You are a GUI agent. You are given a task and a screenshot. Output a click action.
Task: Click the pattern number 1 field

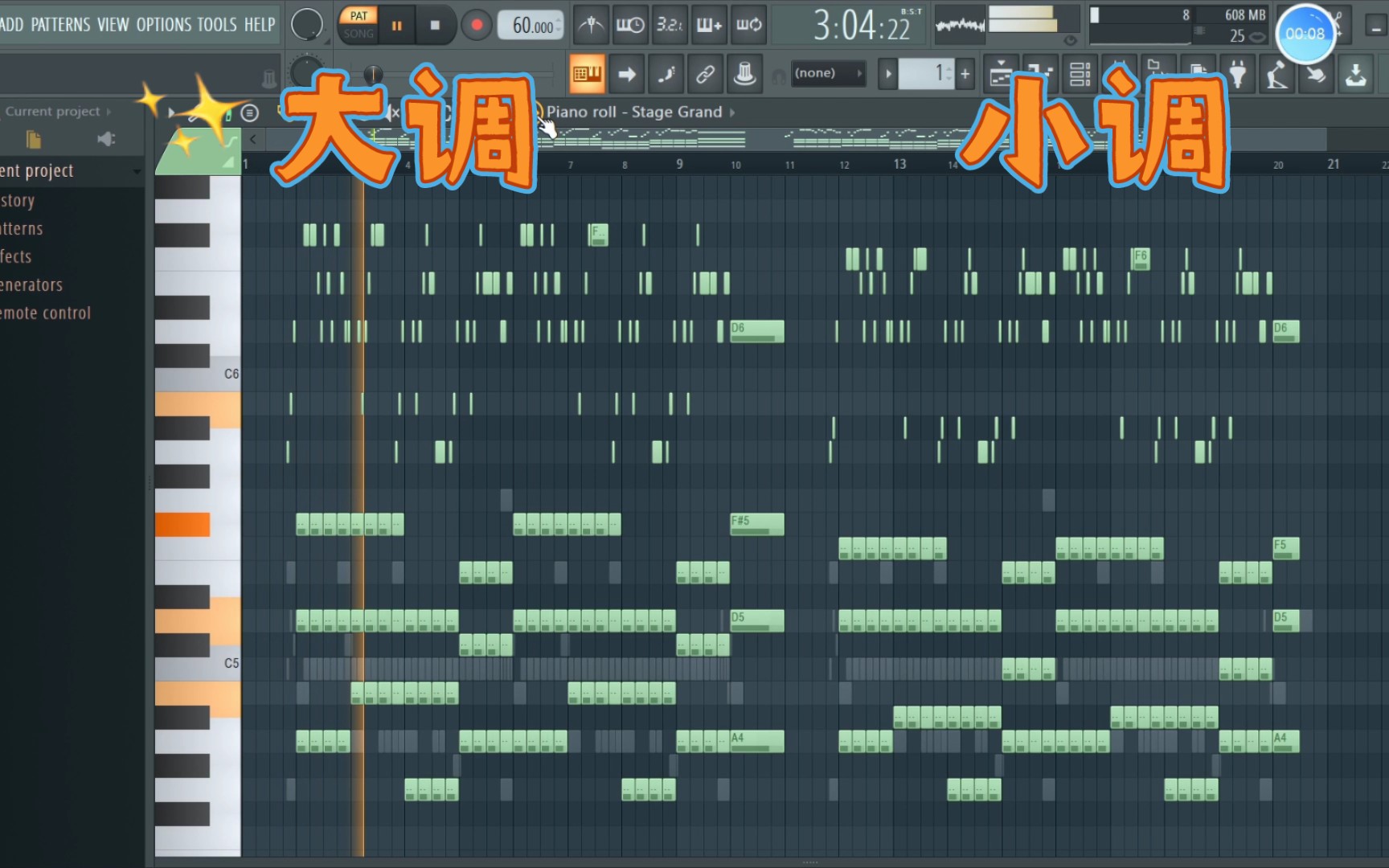coord(926,74)
